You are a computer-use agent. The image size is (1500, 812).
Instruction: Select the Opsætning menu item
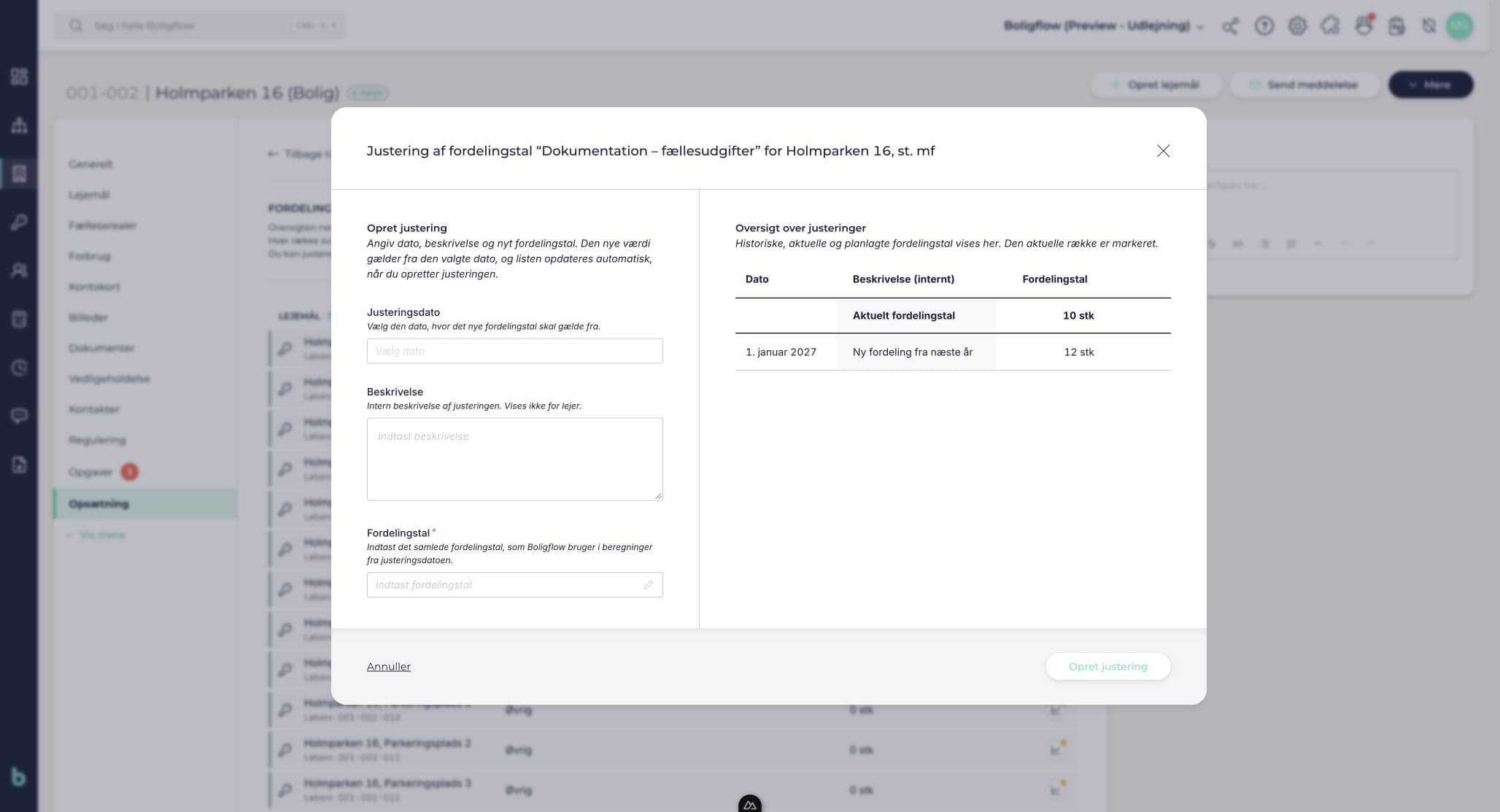[x=145, y=503]
